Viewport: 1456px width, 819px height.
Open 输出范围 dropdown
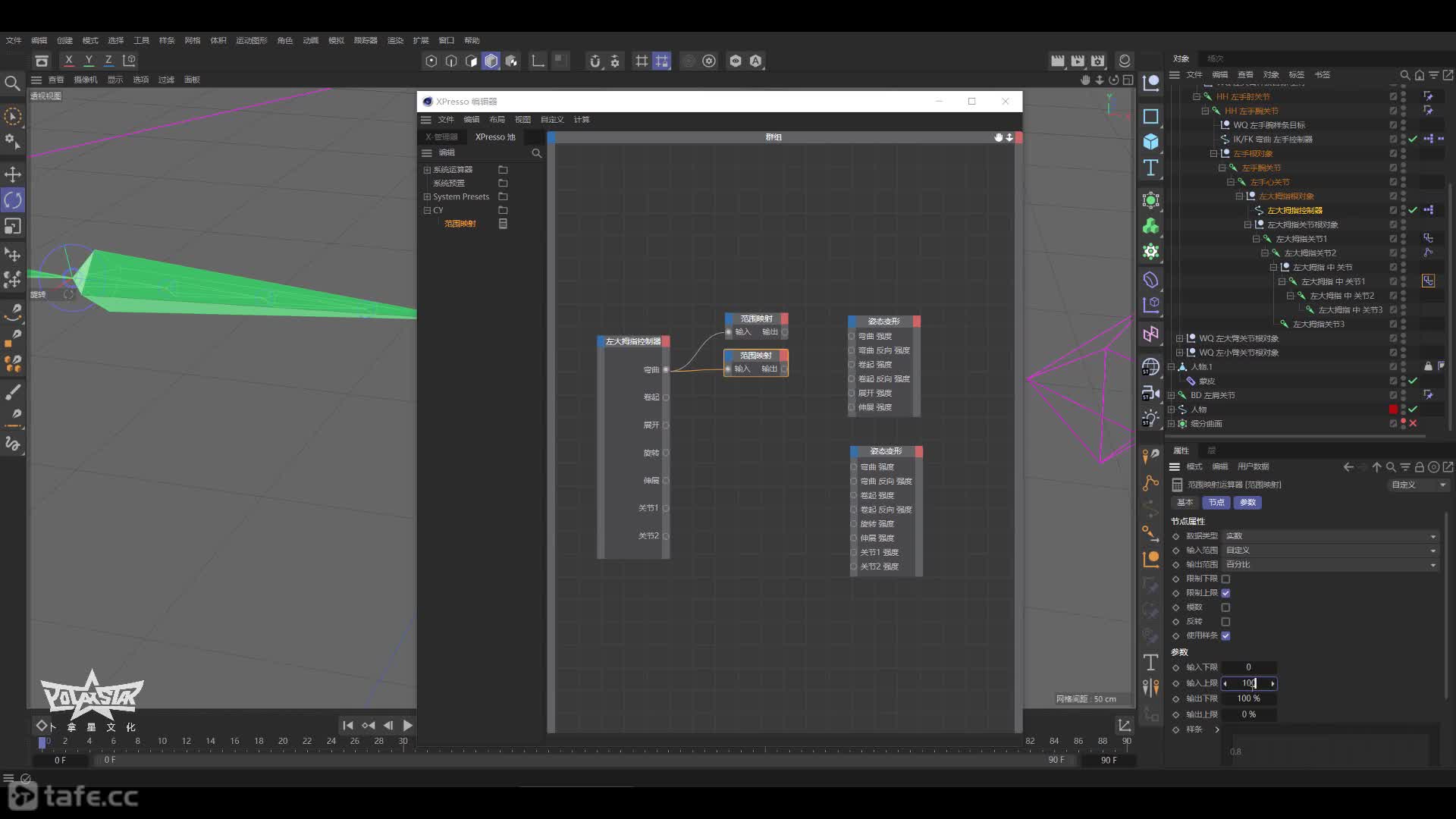pyautogui.click(x=1331, y=565)
